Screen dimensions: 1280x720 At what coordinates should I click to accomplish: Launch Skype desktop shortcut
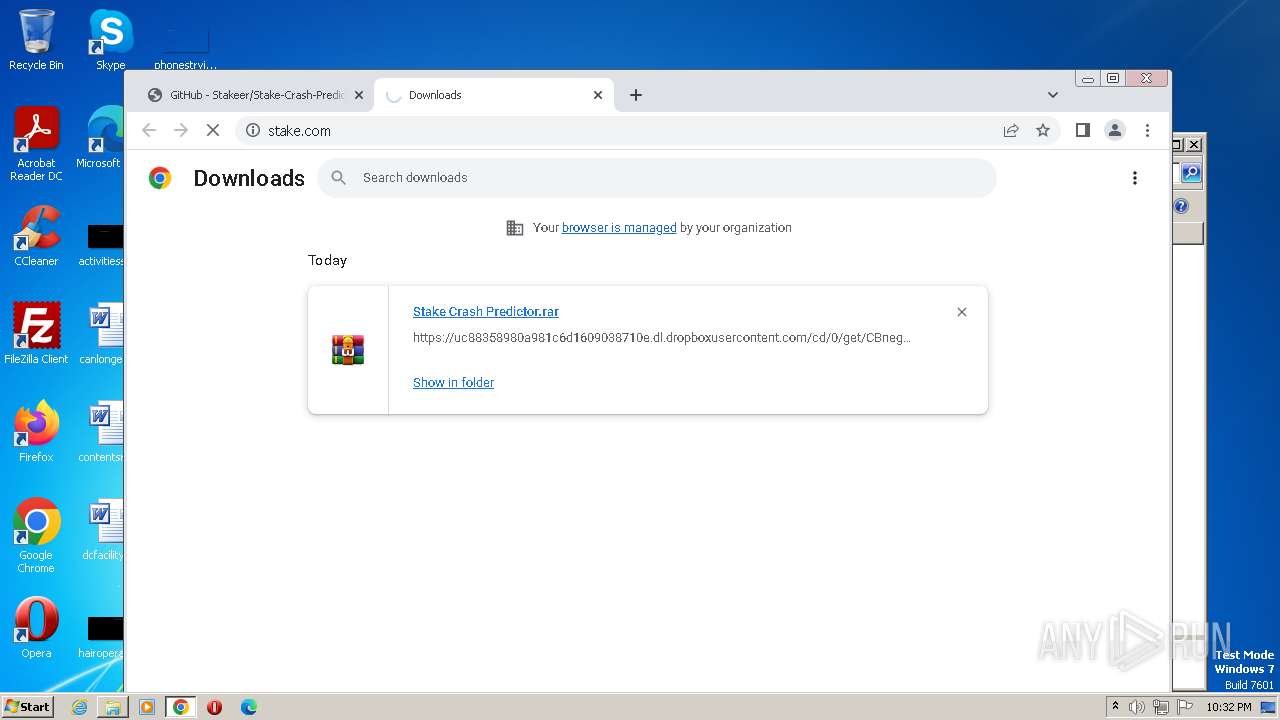click(x=110, y=41)
